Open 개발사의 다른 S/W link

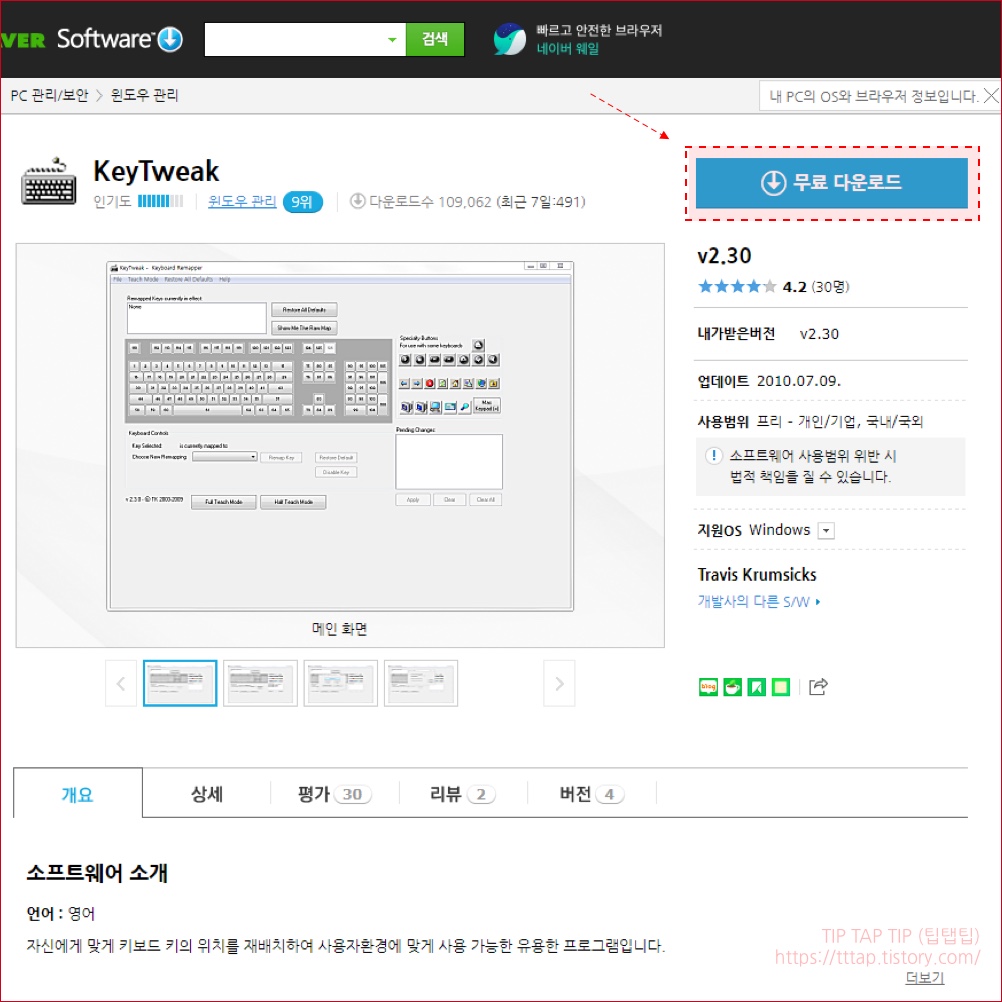(759, 601)
